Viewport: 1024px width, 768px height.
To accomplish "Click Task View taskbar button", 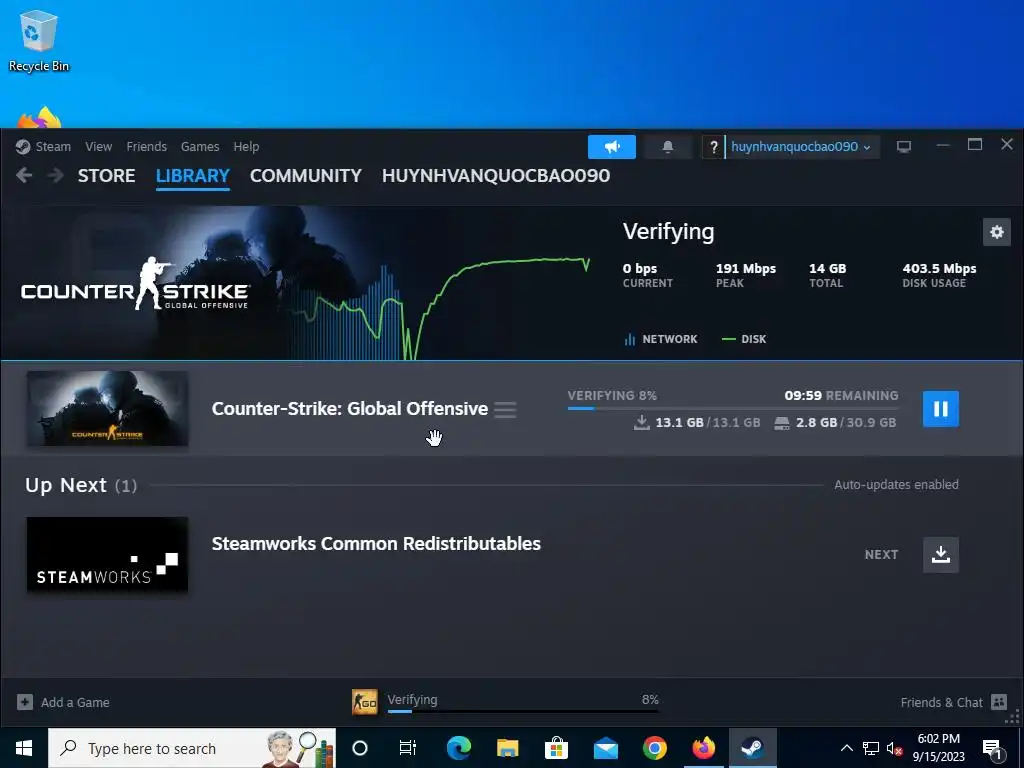I will [408, 748].
